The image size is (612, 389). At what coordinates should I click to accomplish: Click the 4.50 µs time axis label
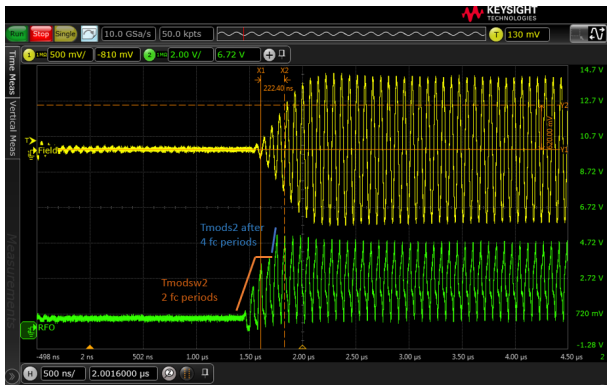pyautogui.click(x=571, y=357)
